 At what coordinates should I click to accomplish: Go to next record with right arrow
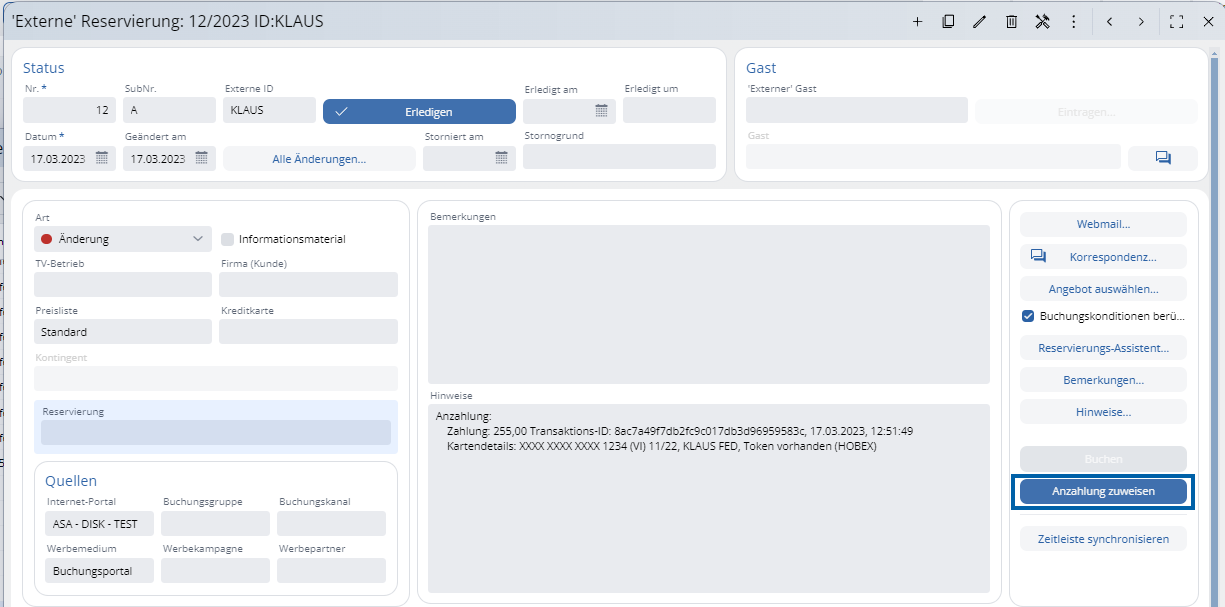1141,22
